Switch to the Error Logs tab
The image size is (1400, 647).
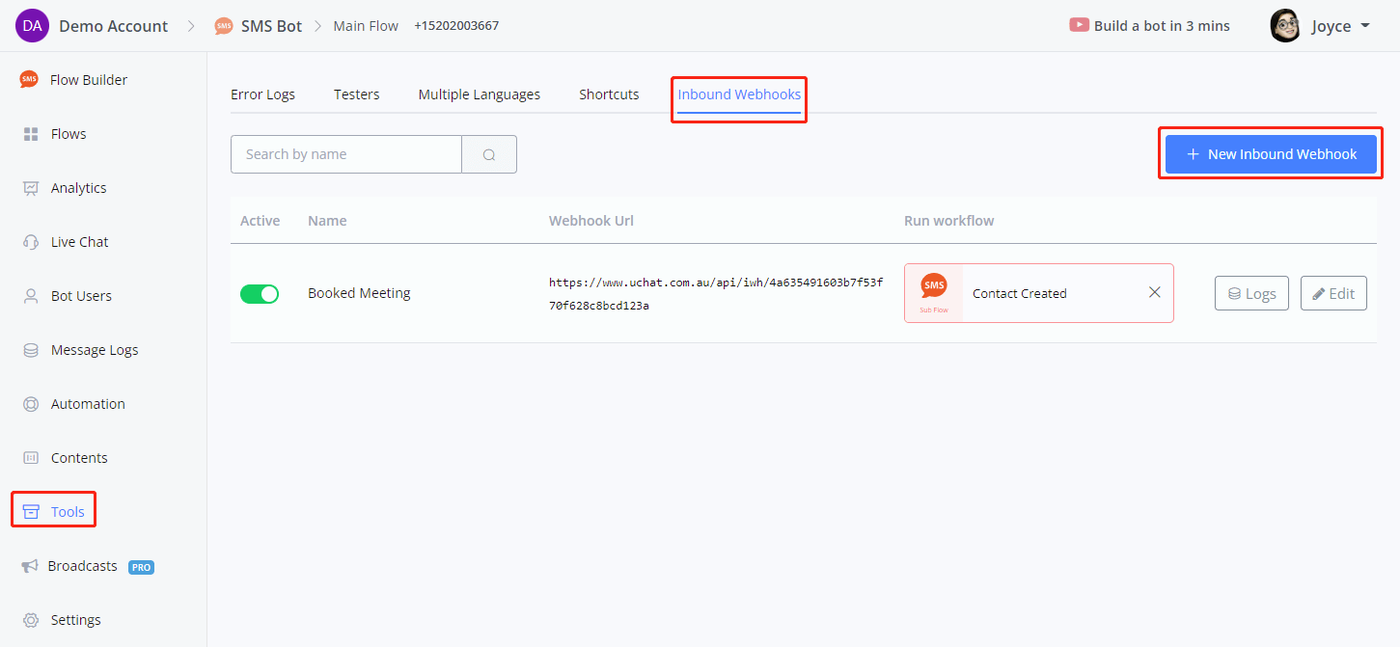pos(263,94)
